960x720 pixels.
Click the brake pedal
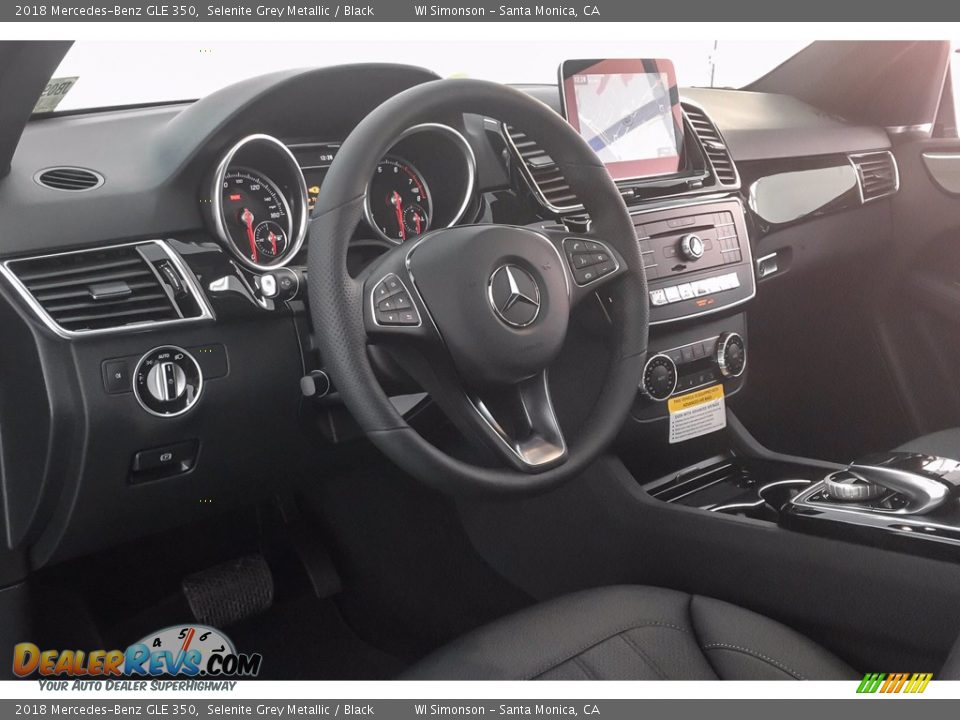tap(228, 588)
